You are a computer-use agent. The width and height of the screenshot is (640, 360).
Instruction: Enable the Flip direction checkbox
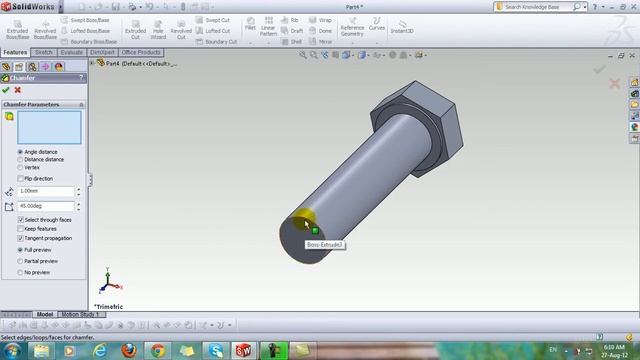20,179
